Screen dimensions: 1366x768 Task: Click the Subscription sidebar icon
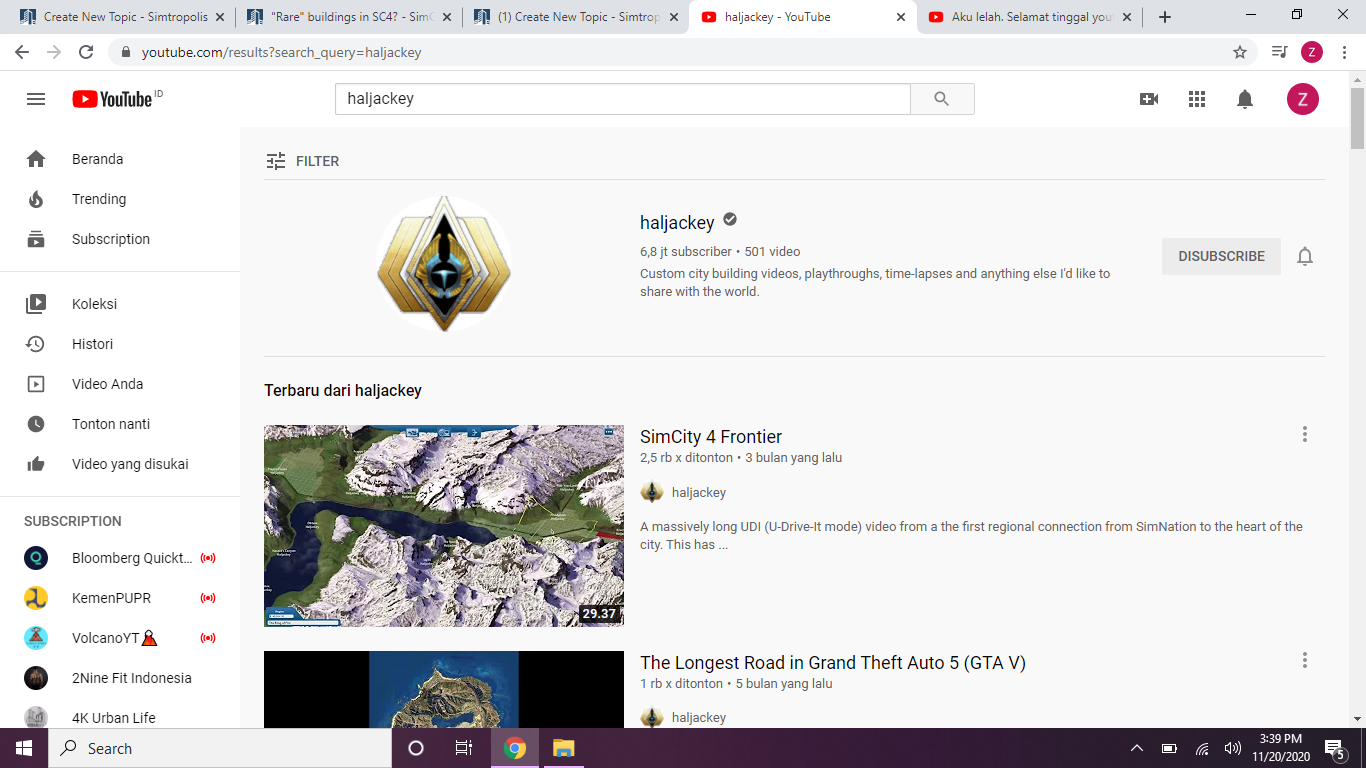[x=36, y=239]
